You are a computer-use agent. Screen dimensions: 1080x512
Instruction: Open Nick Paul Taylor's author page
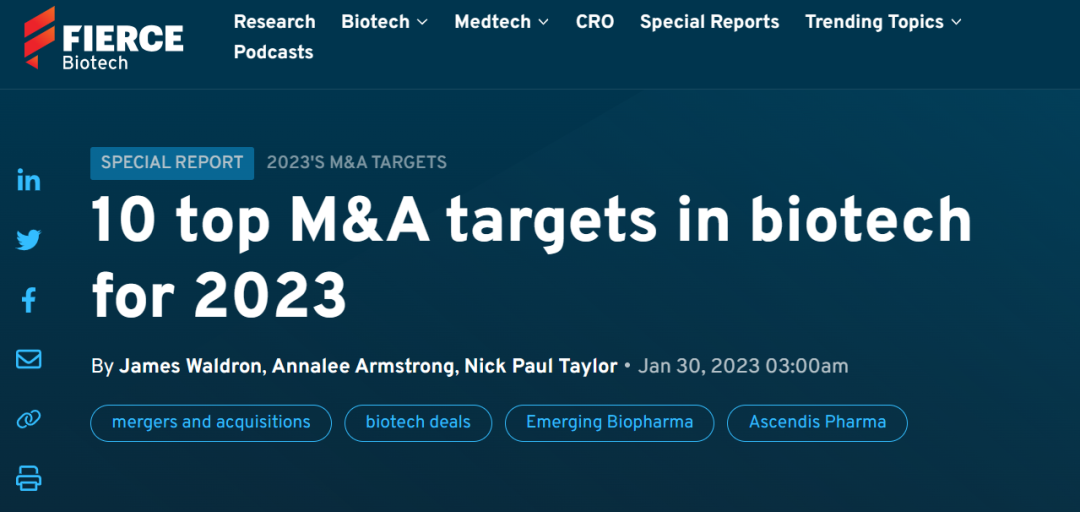pyautogui.click(x=540, y=366)
